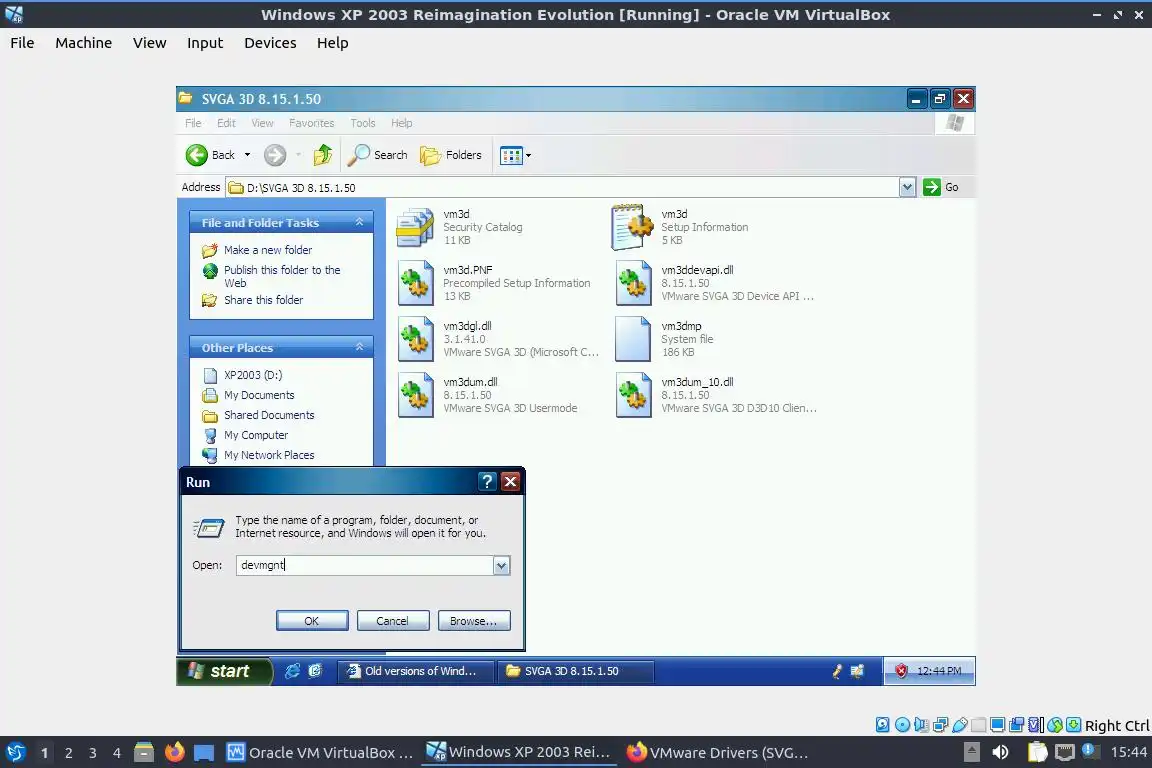1152x768 pixels.
Task: Collapse the File and Folder Tasks panel
Action: pos(359,222)
